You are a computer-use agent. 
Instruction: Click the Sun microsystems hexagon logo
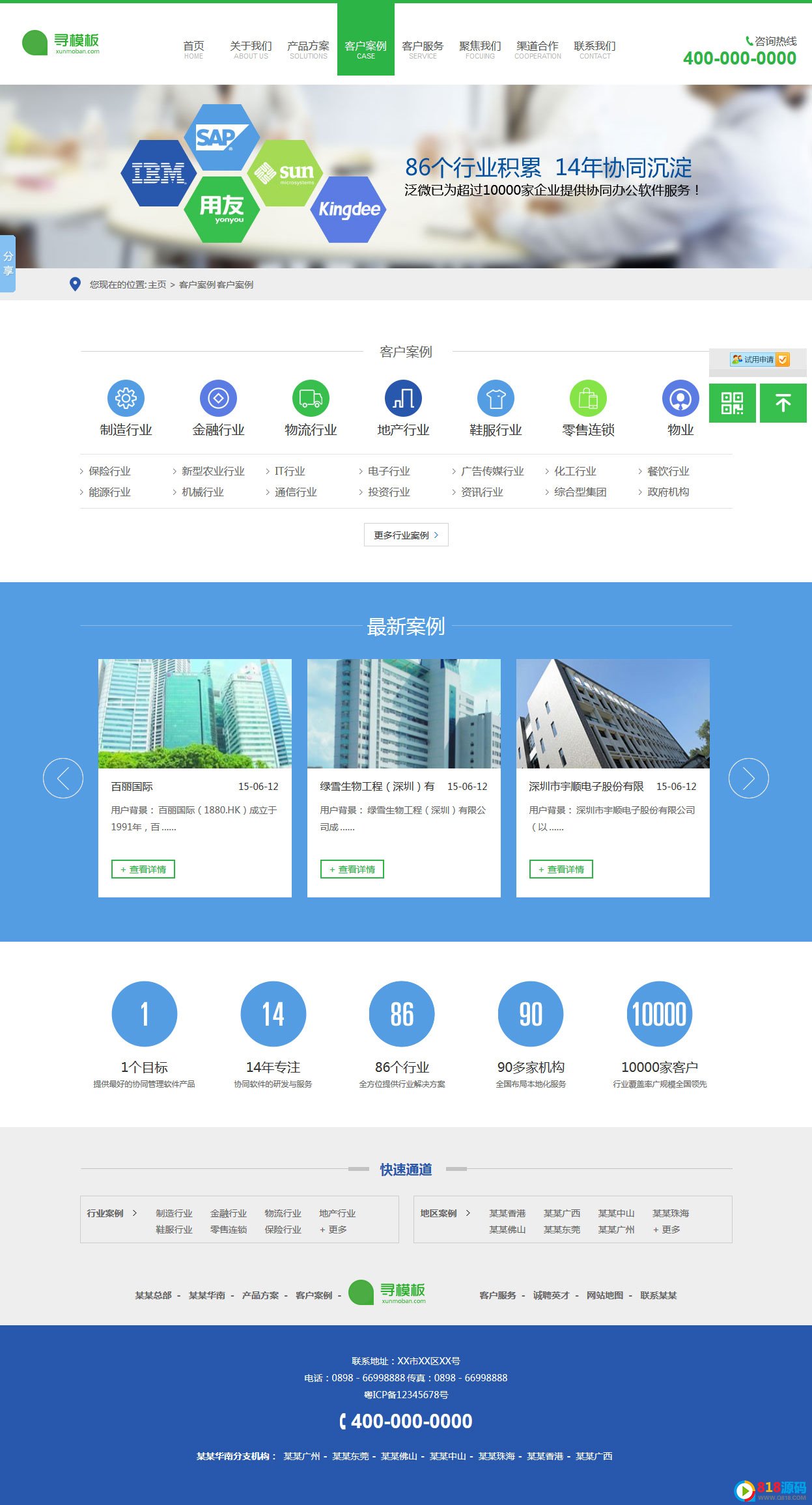pyautogui.click(x=285, y=173)
